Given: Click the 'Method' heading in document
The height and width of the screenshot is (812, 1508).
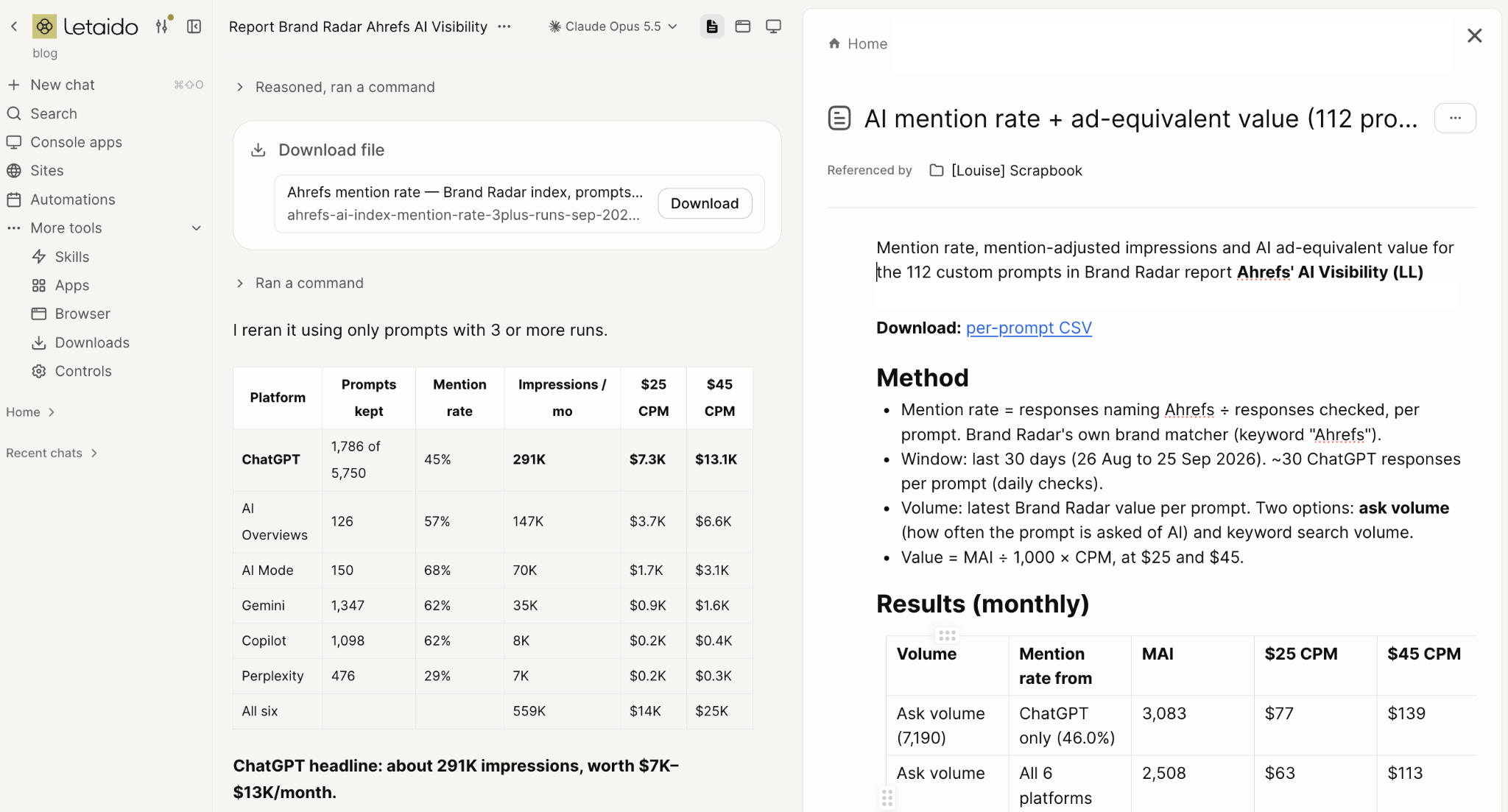Looking at the screenshot, I should [922, 378].
